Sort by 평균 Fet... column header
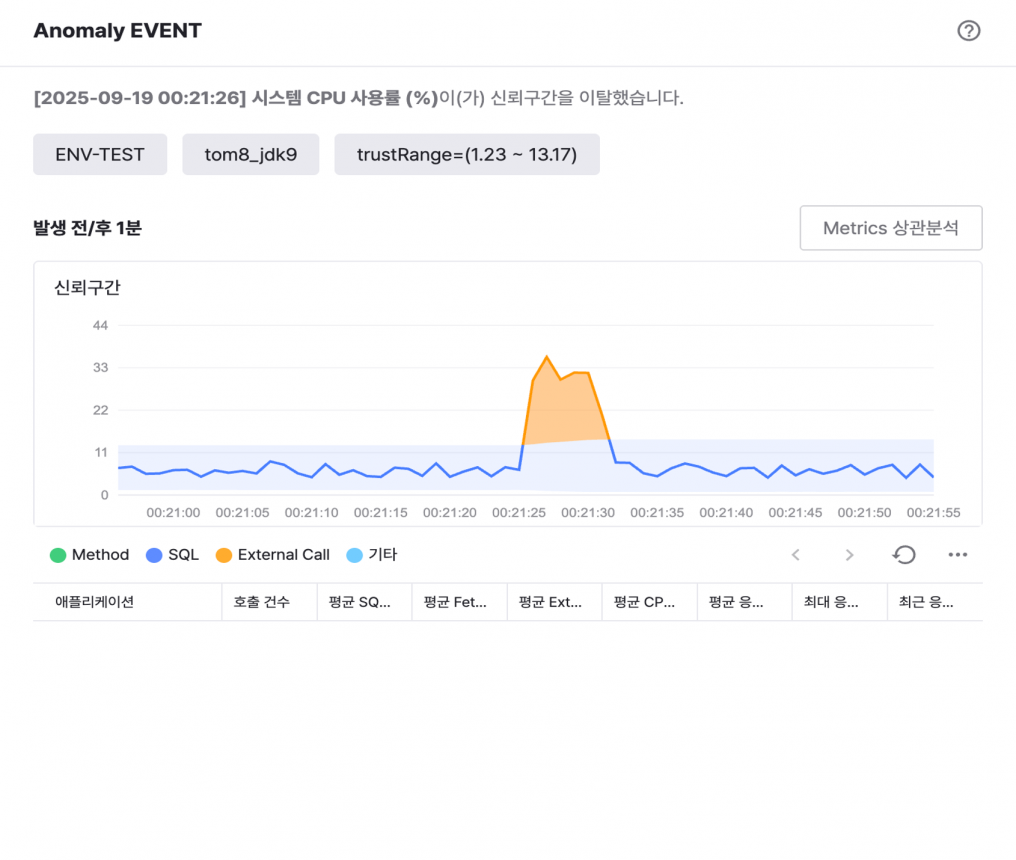This screenshot has width=1016, height=860. pos(455,602)
